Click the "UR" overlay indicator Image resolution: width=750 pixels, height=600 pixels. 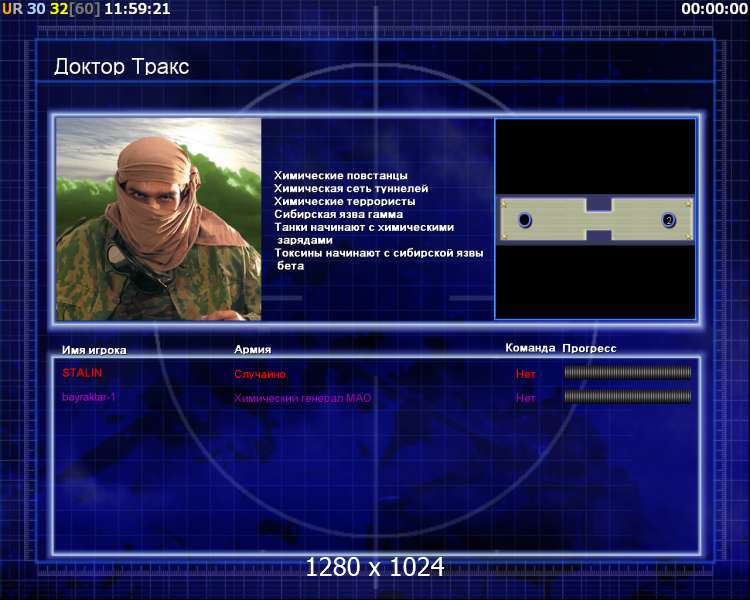click(12, 9)
